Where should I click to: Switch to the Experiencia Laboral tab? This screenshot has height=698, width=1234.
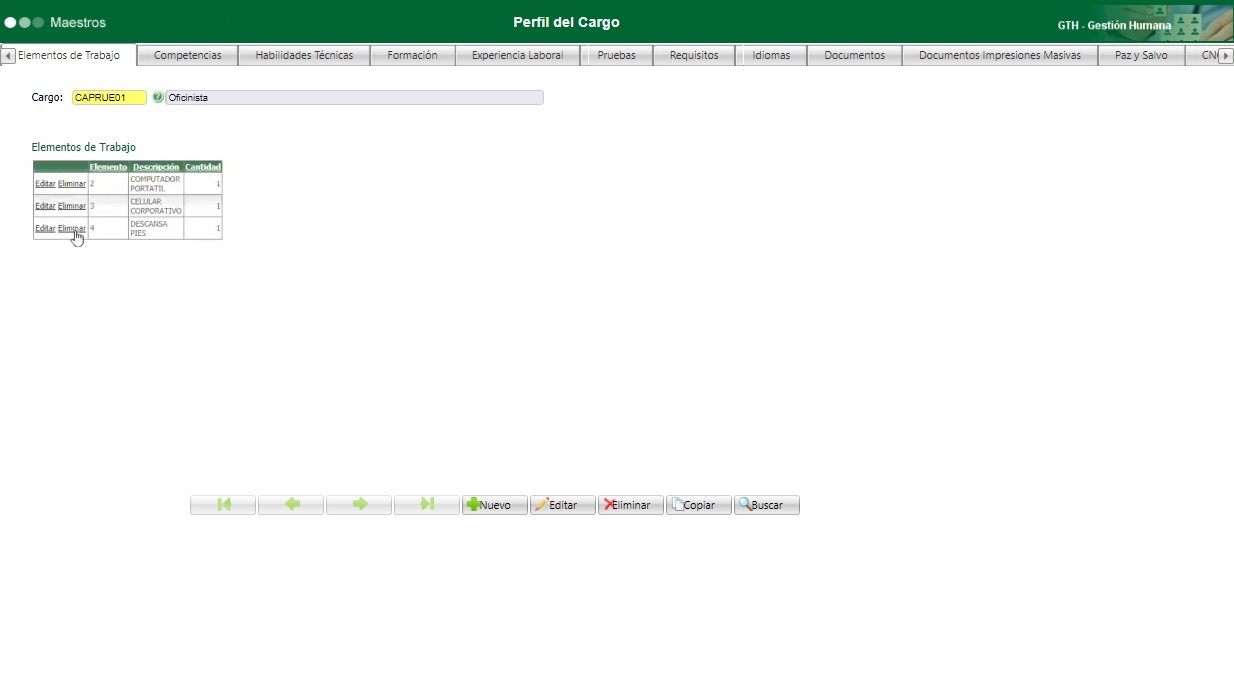517,56
